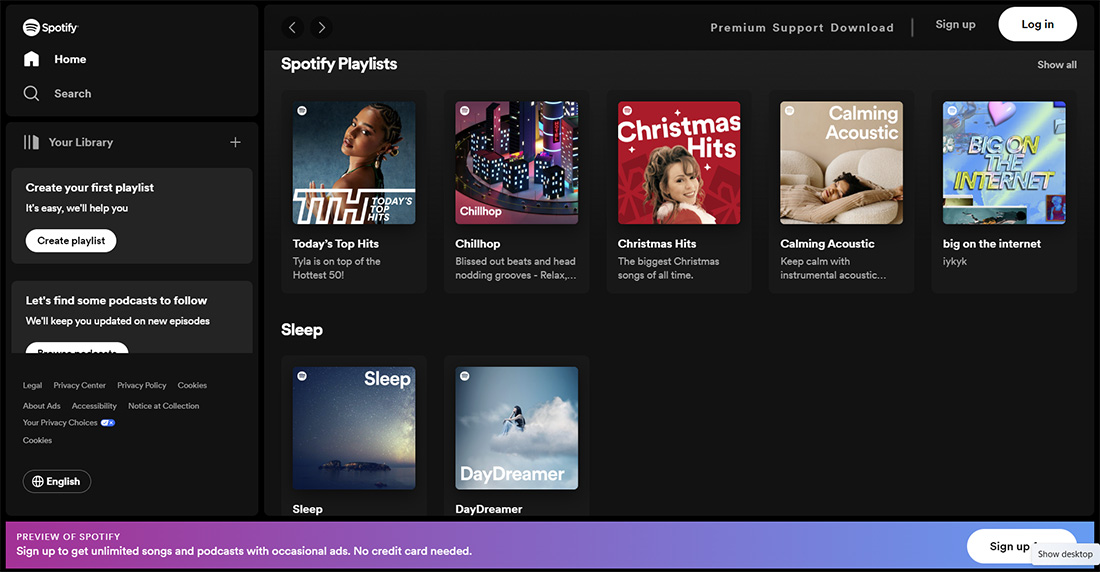
Task: Click big on the internet title
Action: coord(992,244)
